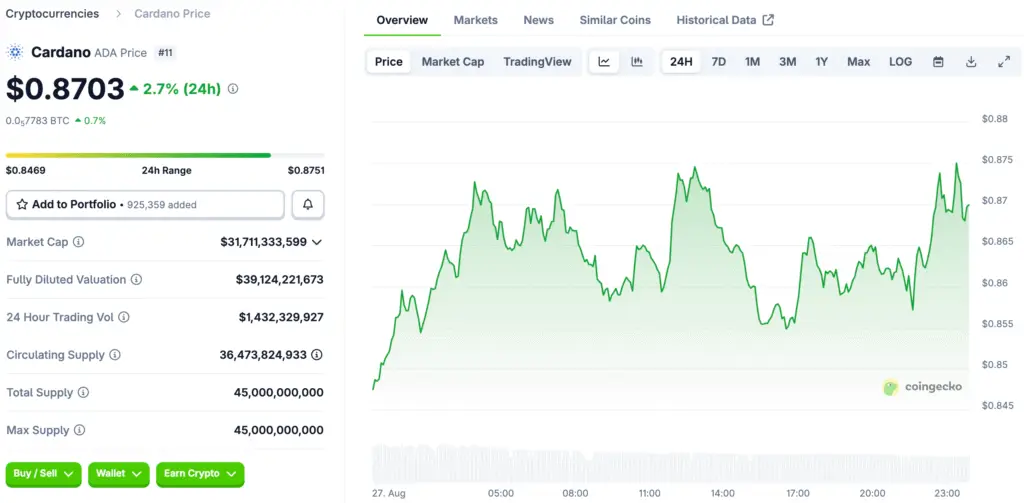Open the Similar Coins tab
The image size is (1024, 503).
(x=615, y=20)
